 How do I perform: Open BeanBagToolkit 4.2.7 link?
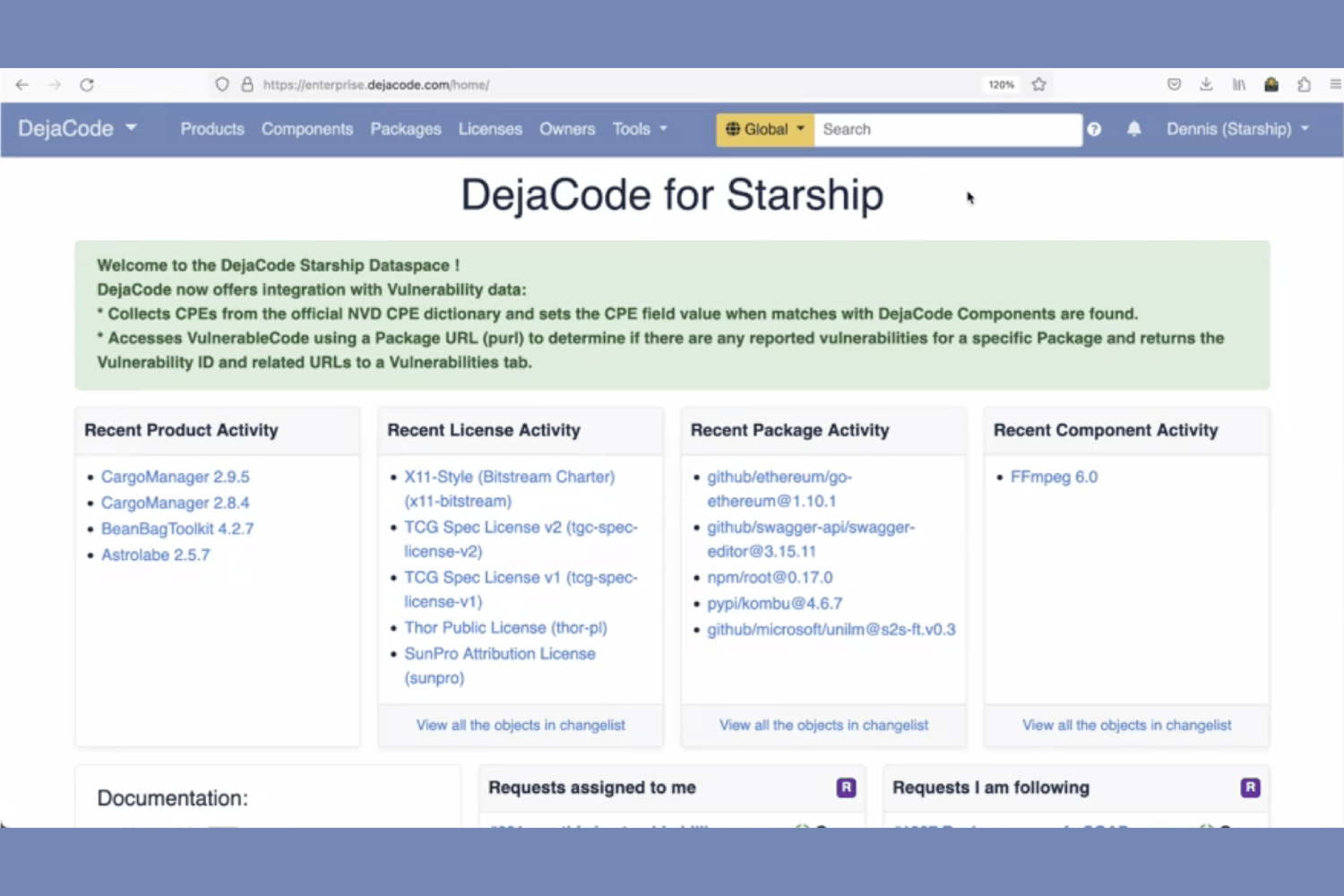coord(177,529)
